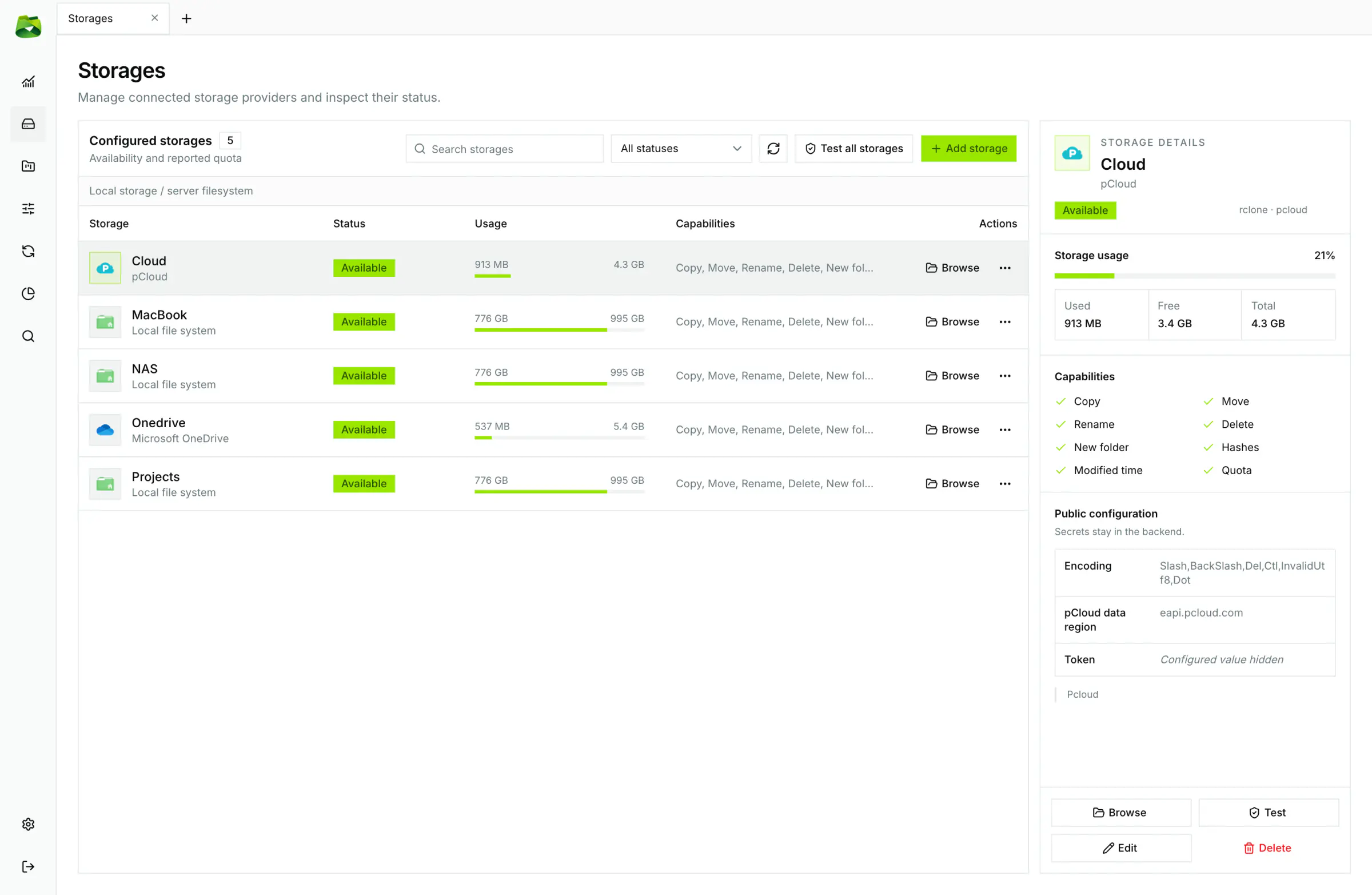The width and height of the screenshot is (1372, 895).
Task: Click the green app logo
Action: pos(28,26)
